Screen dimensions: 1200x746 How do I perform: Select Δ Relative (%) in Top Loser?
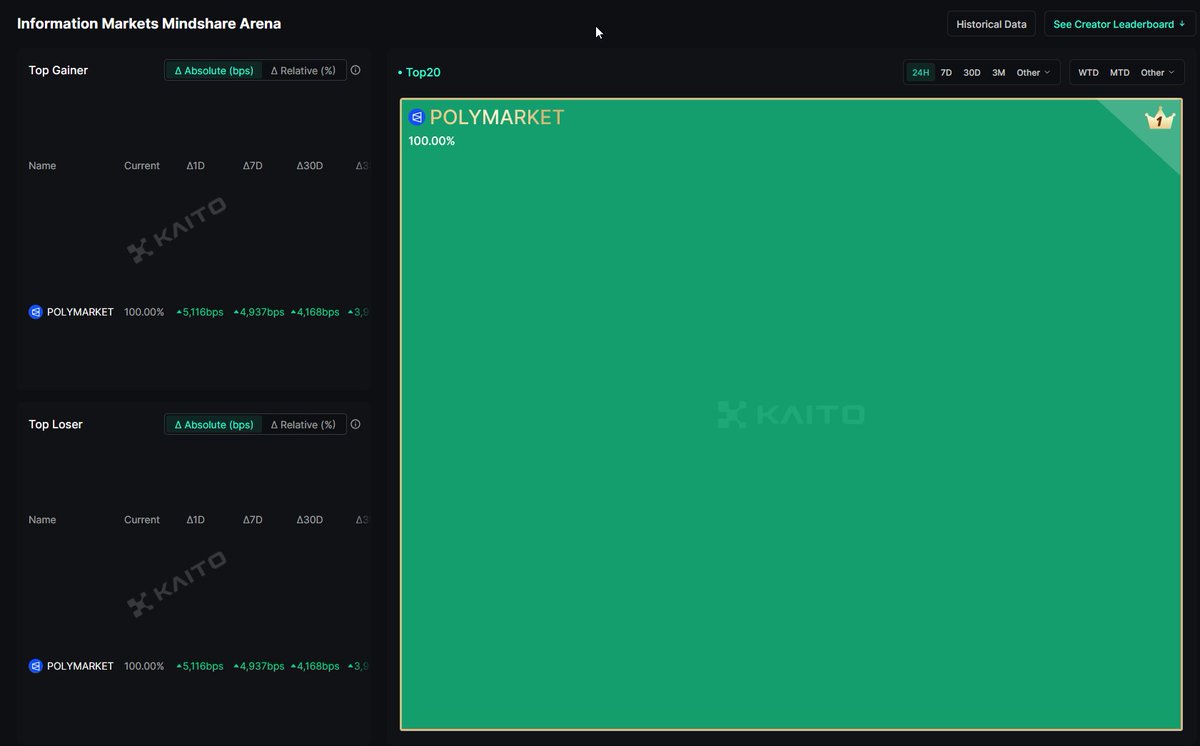point(303,425)
